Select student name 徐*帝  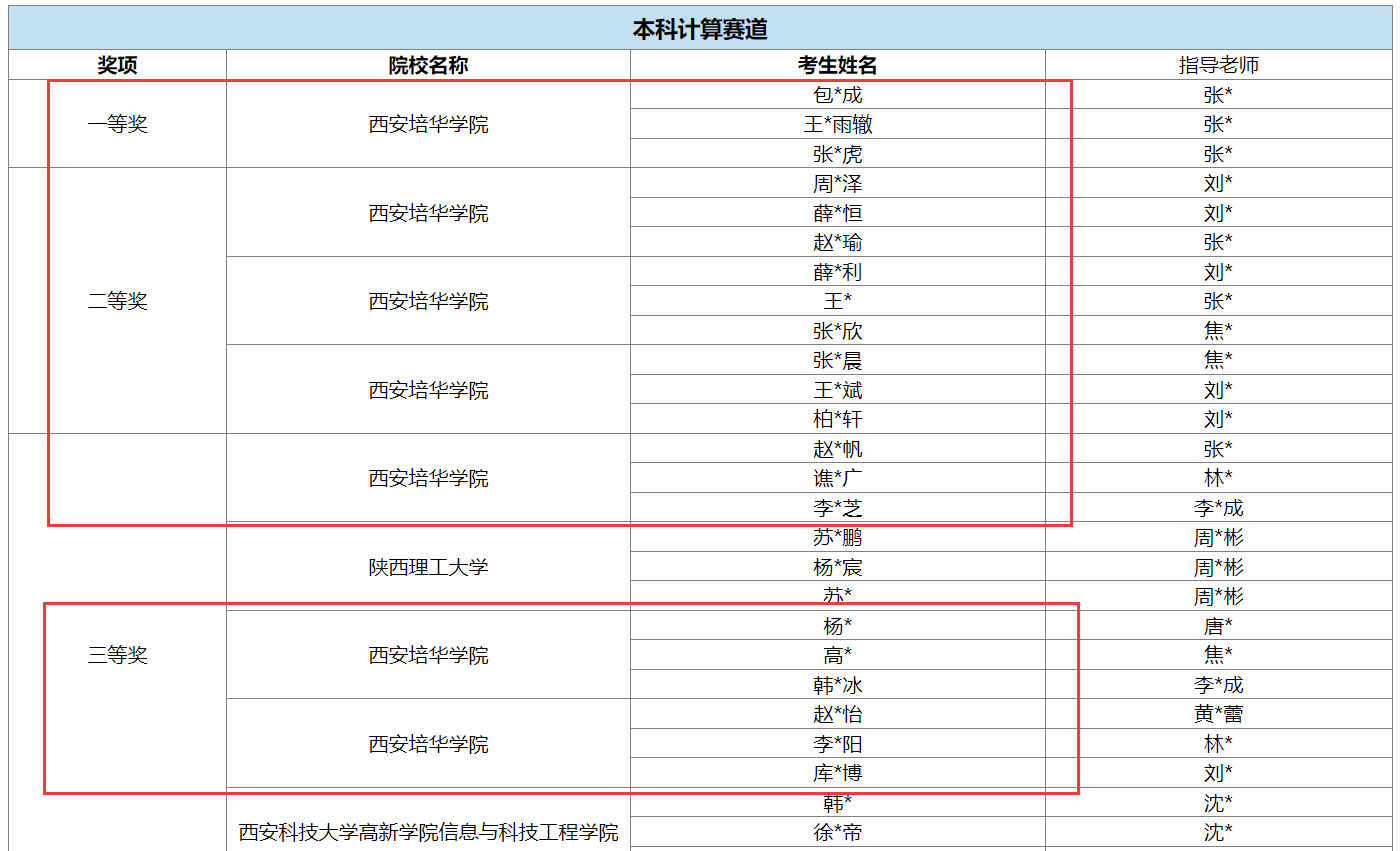click(837, 832)
